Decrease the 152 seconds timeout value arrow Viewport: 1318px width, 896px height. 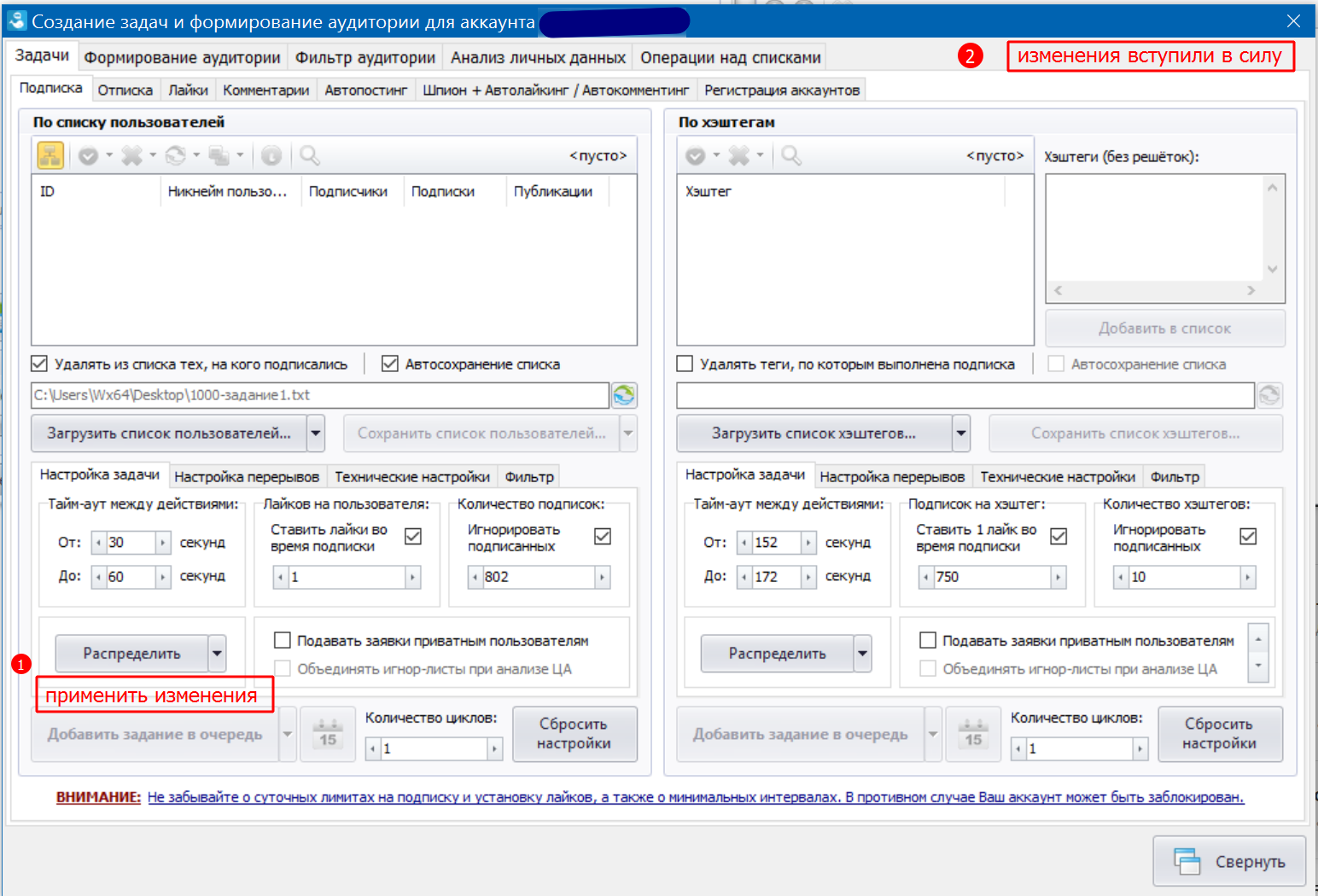(x=744, y=543)
